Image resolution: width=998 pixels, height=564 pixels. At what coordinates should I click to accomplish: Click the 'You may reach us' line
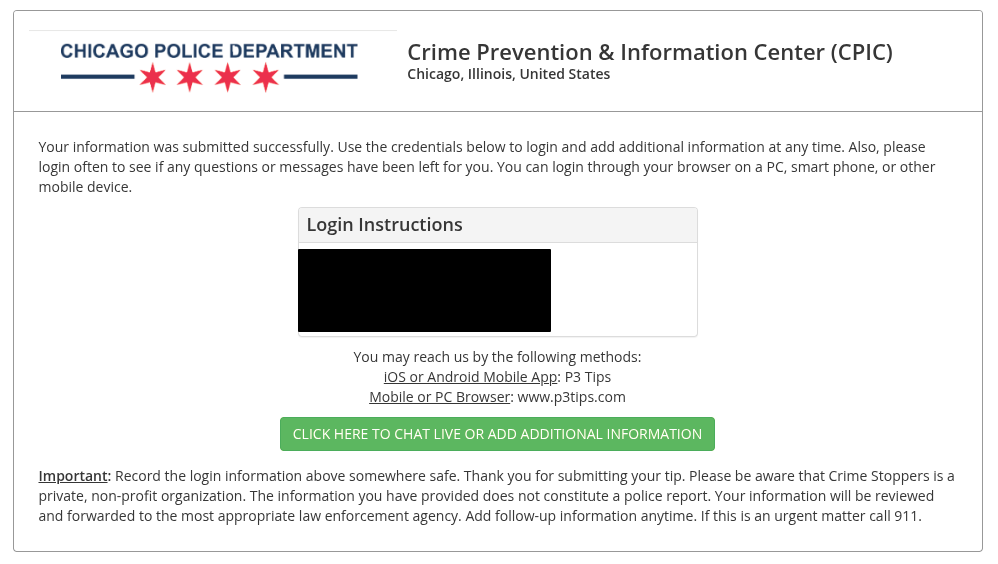[497, 357]
